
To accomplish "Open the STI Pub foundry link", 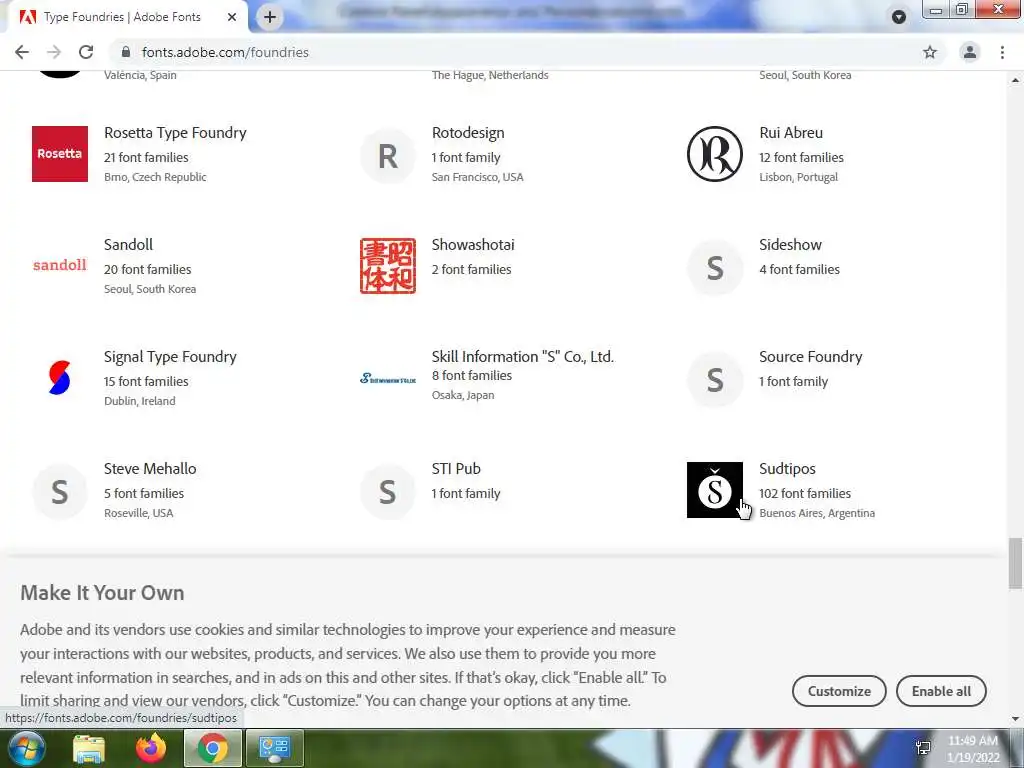I will pyautogui.click(x=456, y=469).
